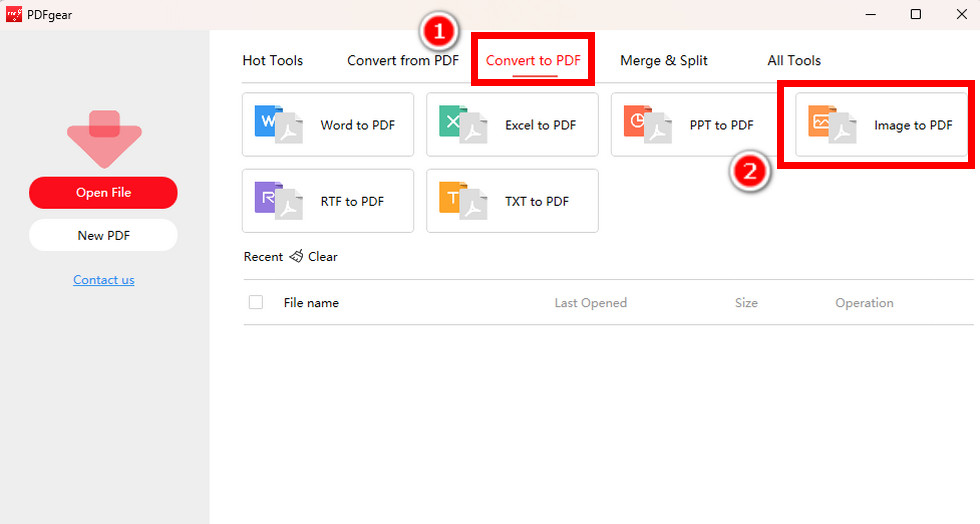The height and width of the screenshot is (524, 980).
Task: Choose the TXT to PDF label
Action: pyautogui.click(x=537, y=201)
